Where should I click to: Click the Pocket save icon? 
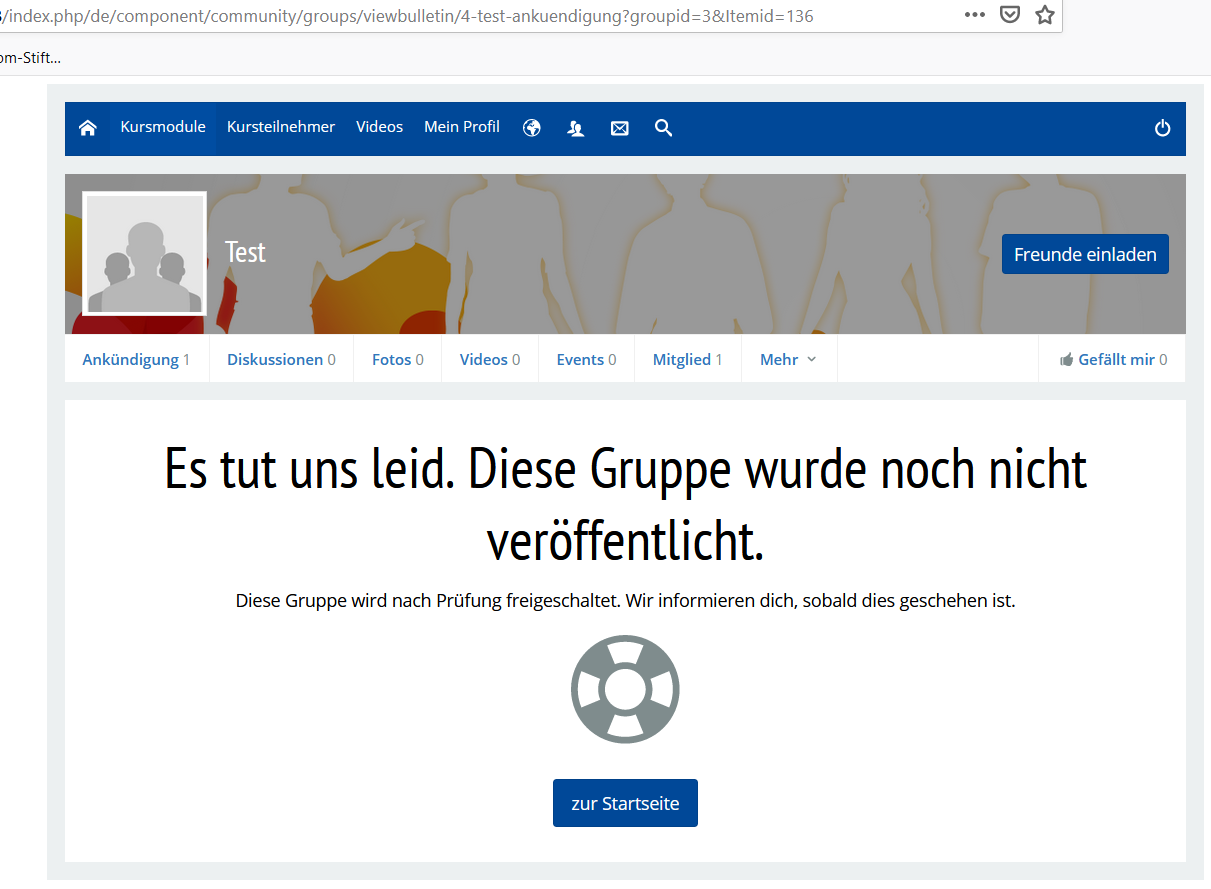click(1011, 15)
